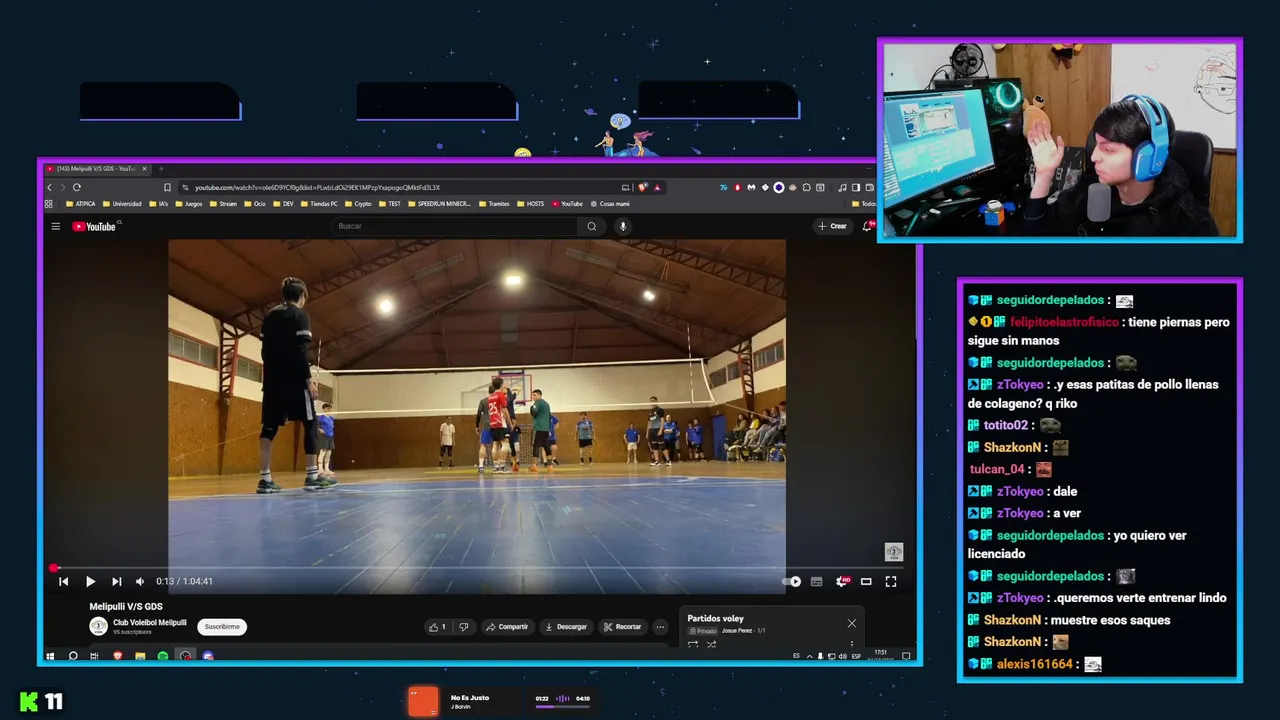This screenshot has width=1280, height=720.
Task: Click the music widget progress slider
Action: pyautogui.click(x=563, y=706)
